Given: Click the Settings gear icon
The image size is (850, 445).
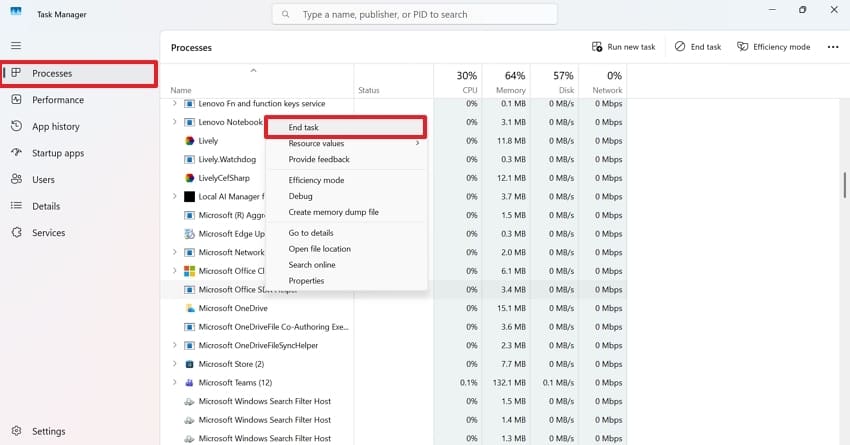Looking at the screenshot, I should pyautogui.click(x=16, y=431).
